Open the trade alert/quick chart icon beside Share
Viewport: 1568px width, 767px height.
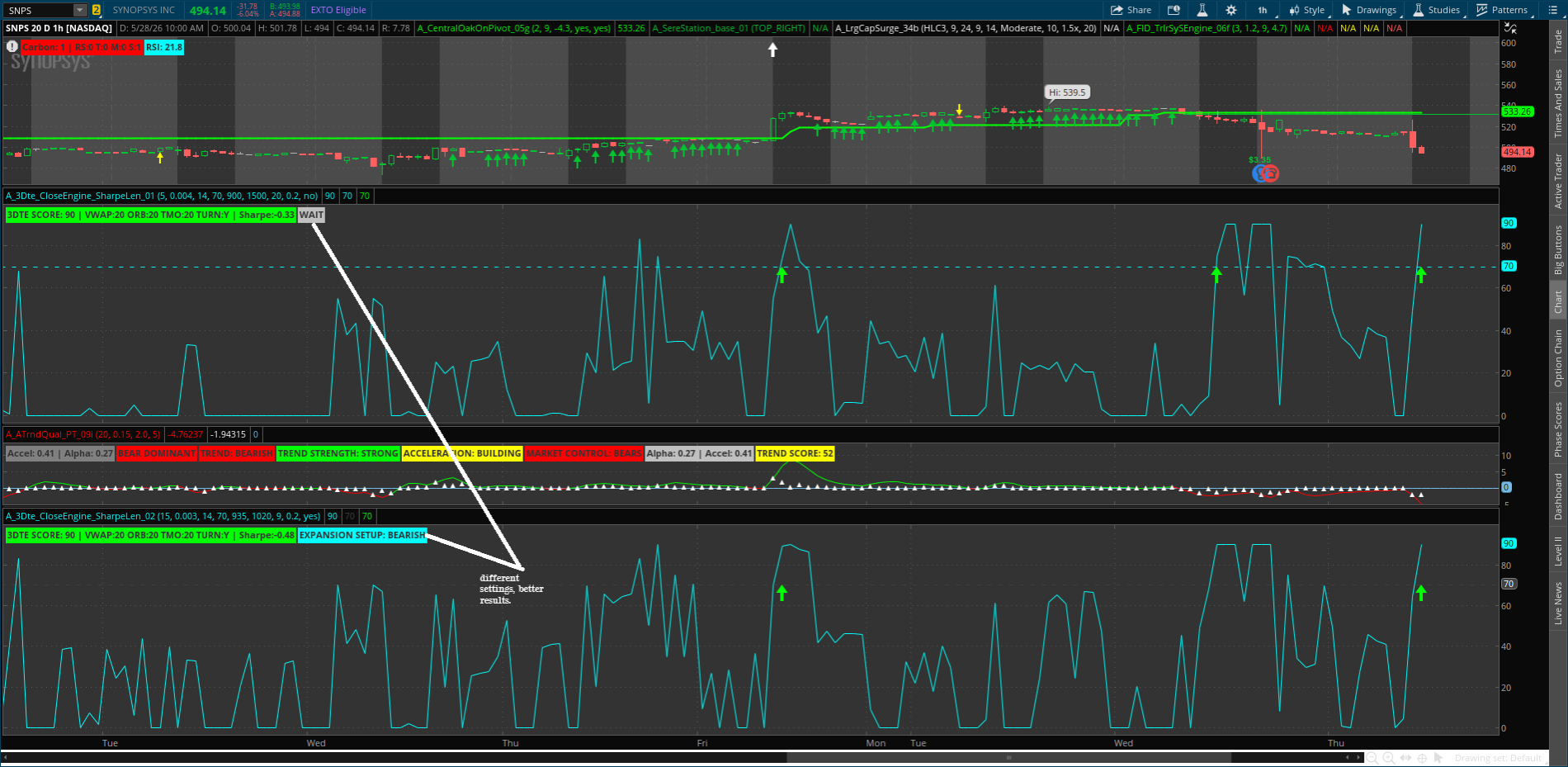click(x=1174, y=10)
